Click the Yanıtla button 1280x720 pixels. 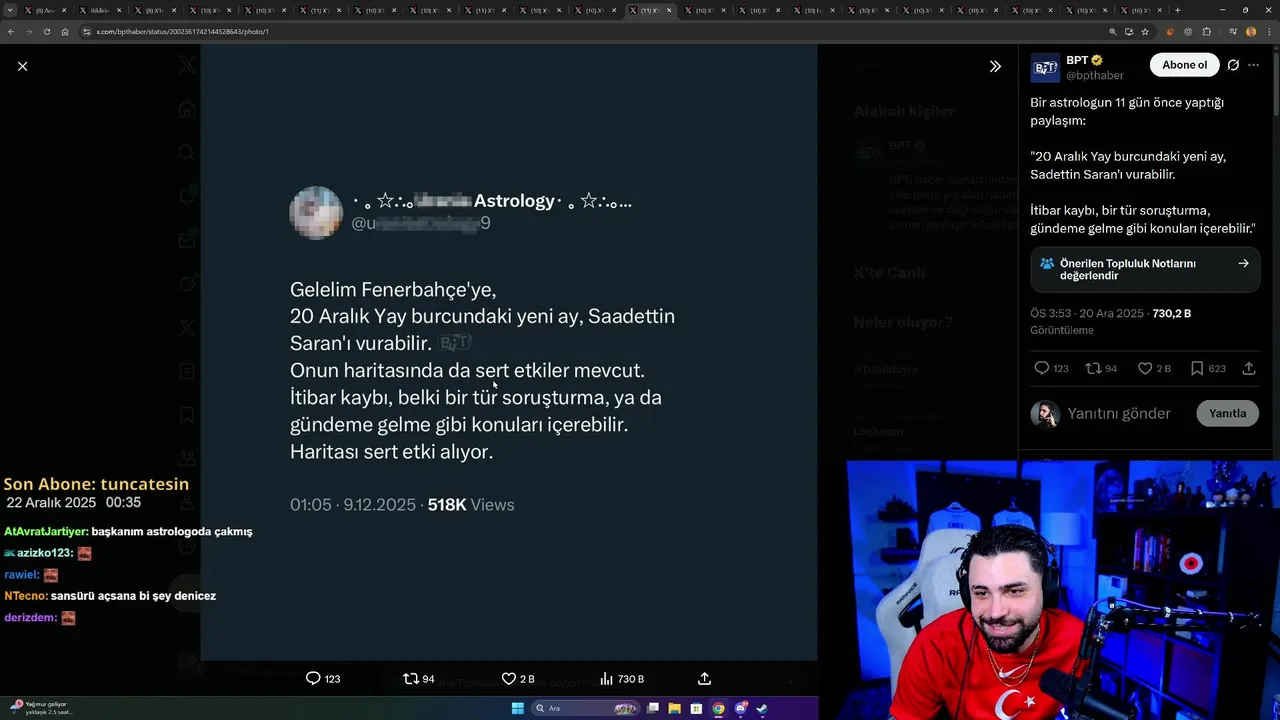[x=1227, y=413]
